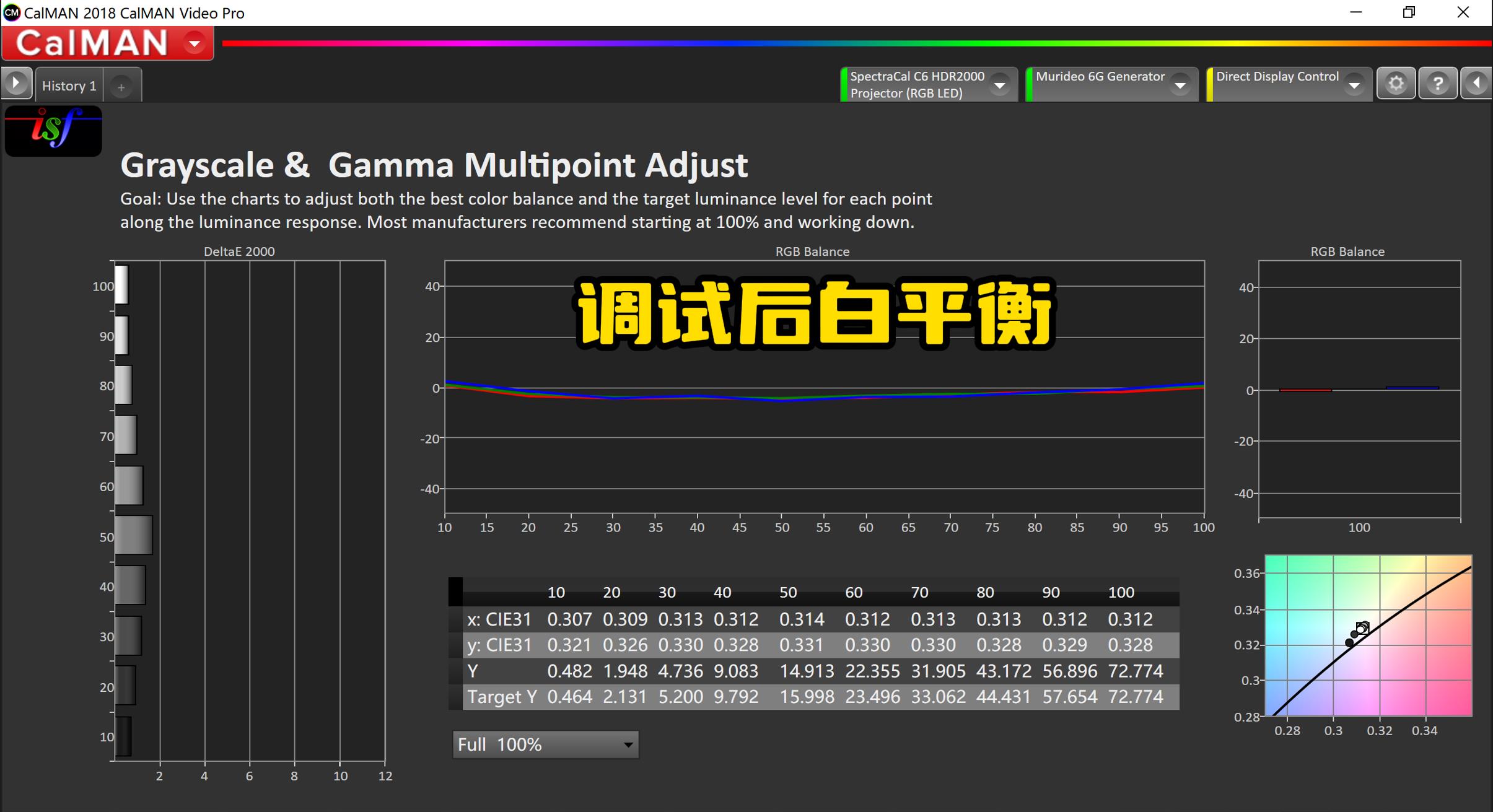Viewport: 1493px width, 812px height.
Task: Select the 10 column header in data table
Action: tap(556, 592)
